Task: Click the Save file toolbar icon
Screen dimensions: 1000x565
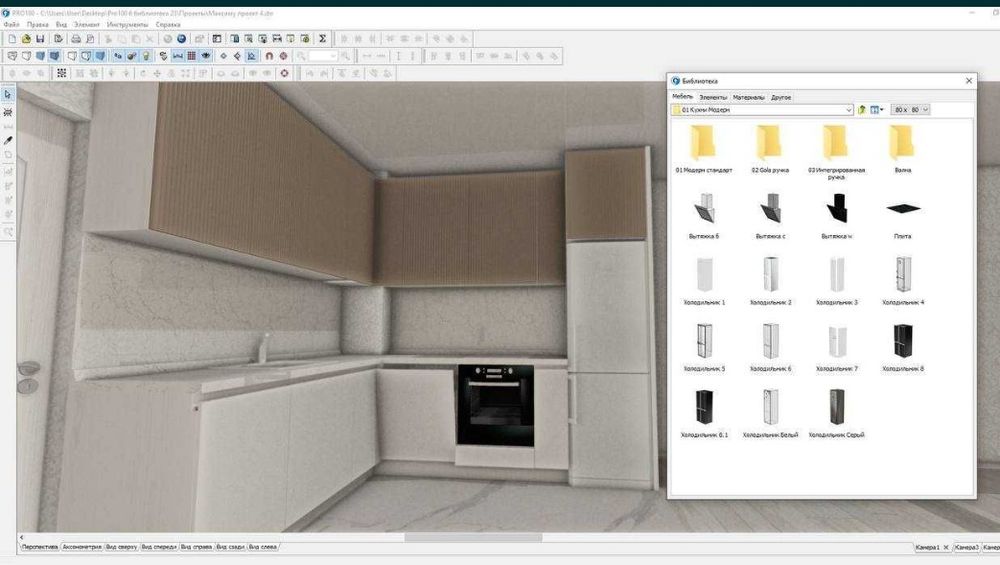Action: [40, 39]
